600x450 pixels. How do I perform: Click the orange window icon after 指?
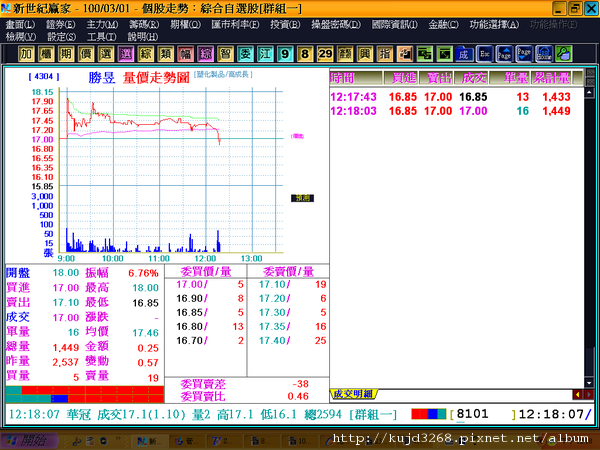pyautogui.click(x=404, y=54)
